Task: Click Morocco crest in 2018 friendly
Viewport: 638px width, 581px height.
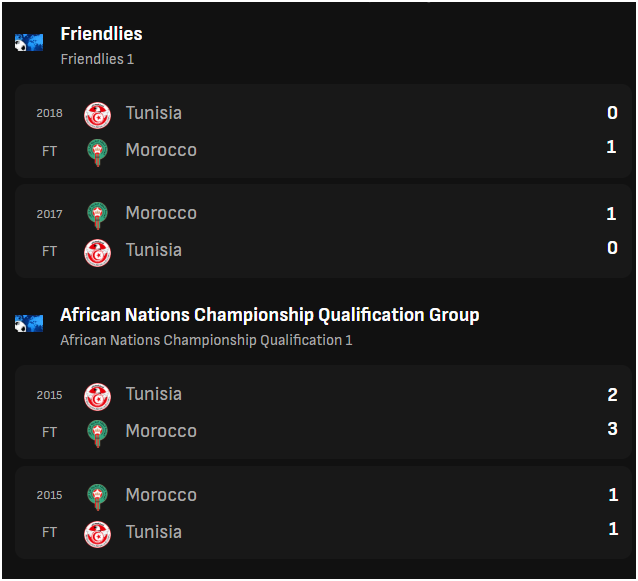Action: 97,153
